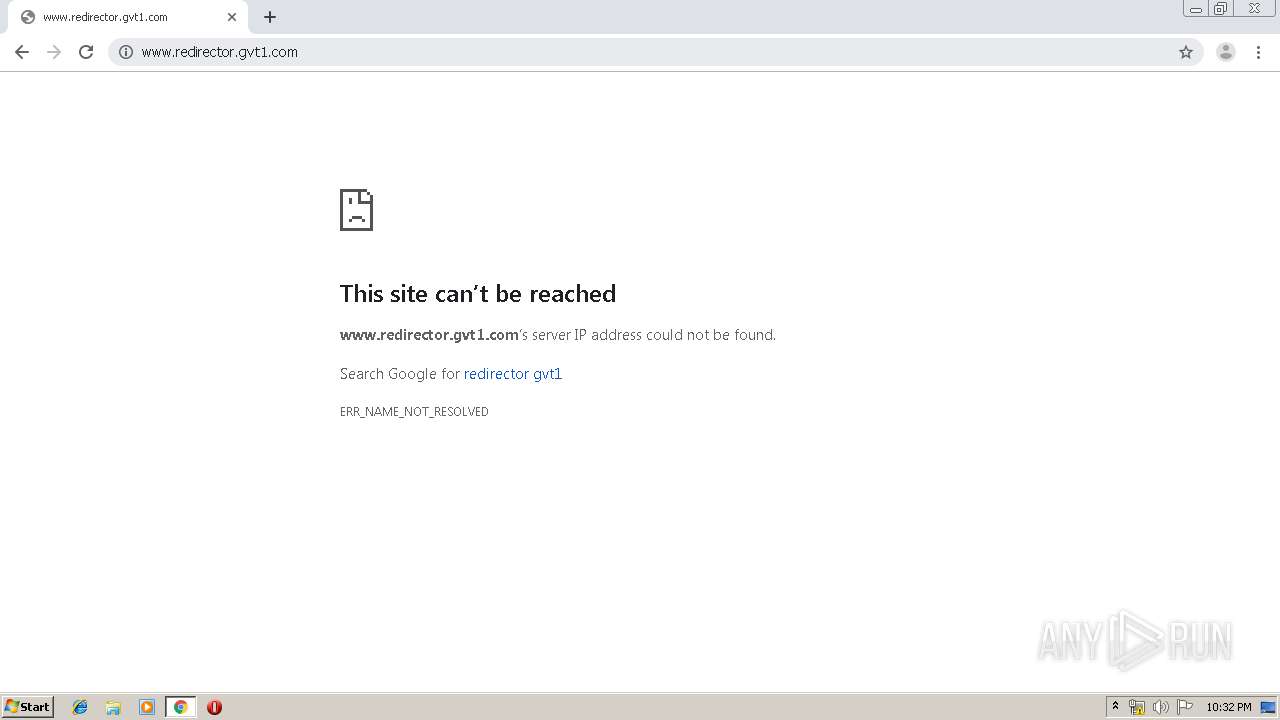Viewport: 1280px width, 720px height.
Task: Open the 'redirector gvt1' Google search link
Action: point(513,374)
